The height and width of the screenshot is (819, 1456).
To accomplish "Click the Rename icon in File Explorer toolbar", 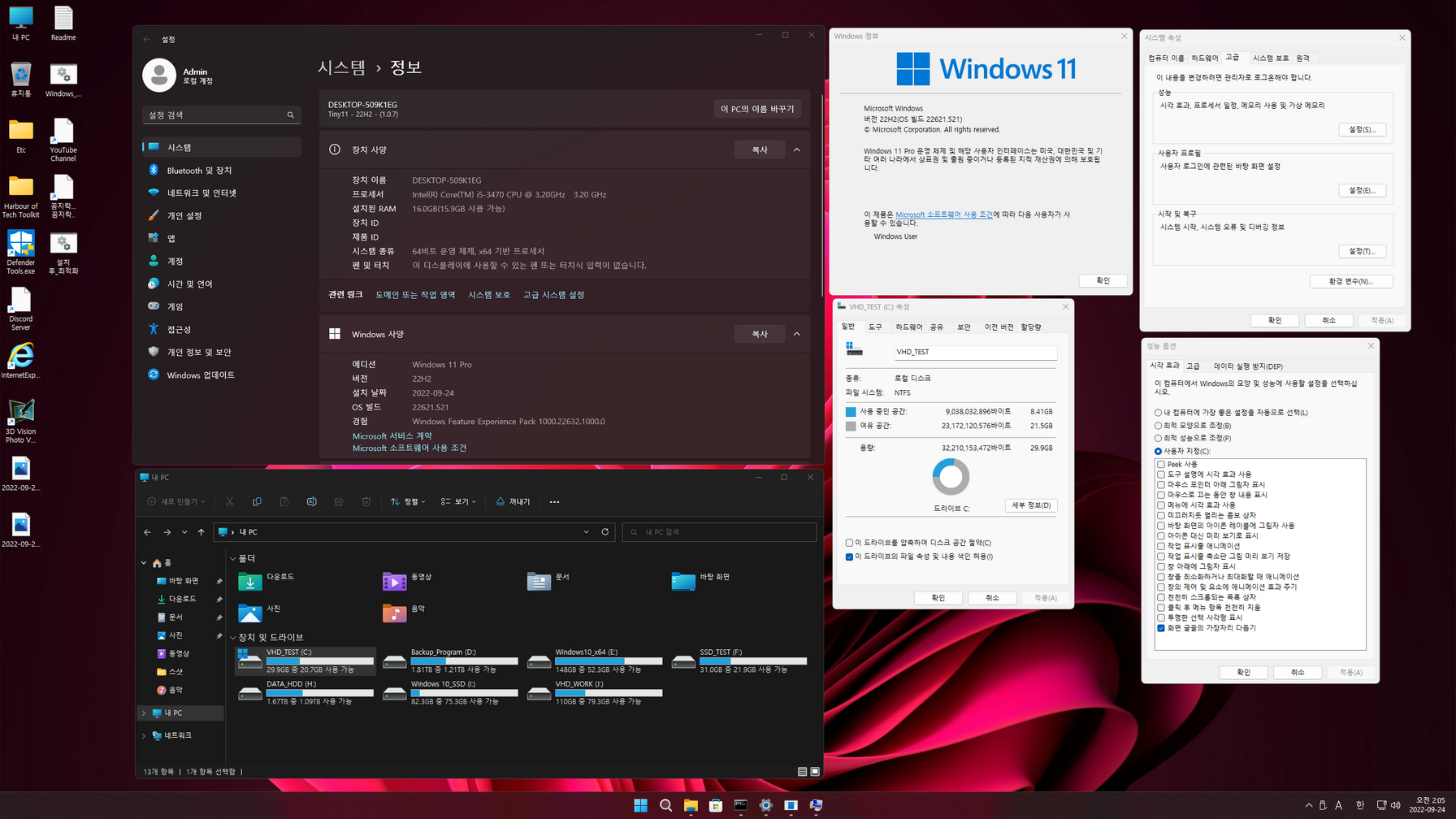I will pyautogui.click(x=311, y=502).
